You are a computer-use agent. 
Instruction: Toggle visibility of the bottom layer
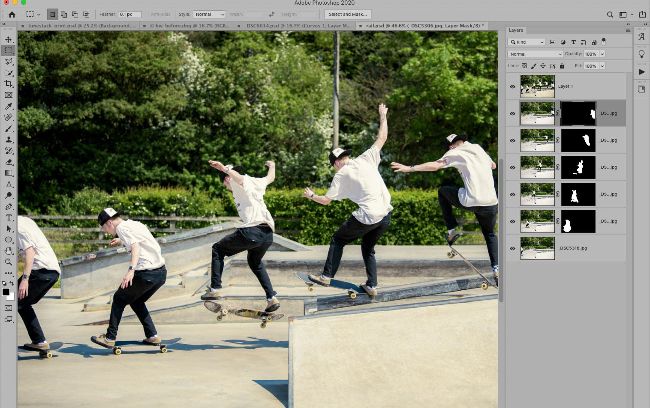(x=512, y=248)
